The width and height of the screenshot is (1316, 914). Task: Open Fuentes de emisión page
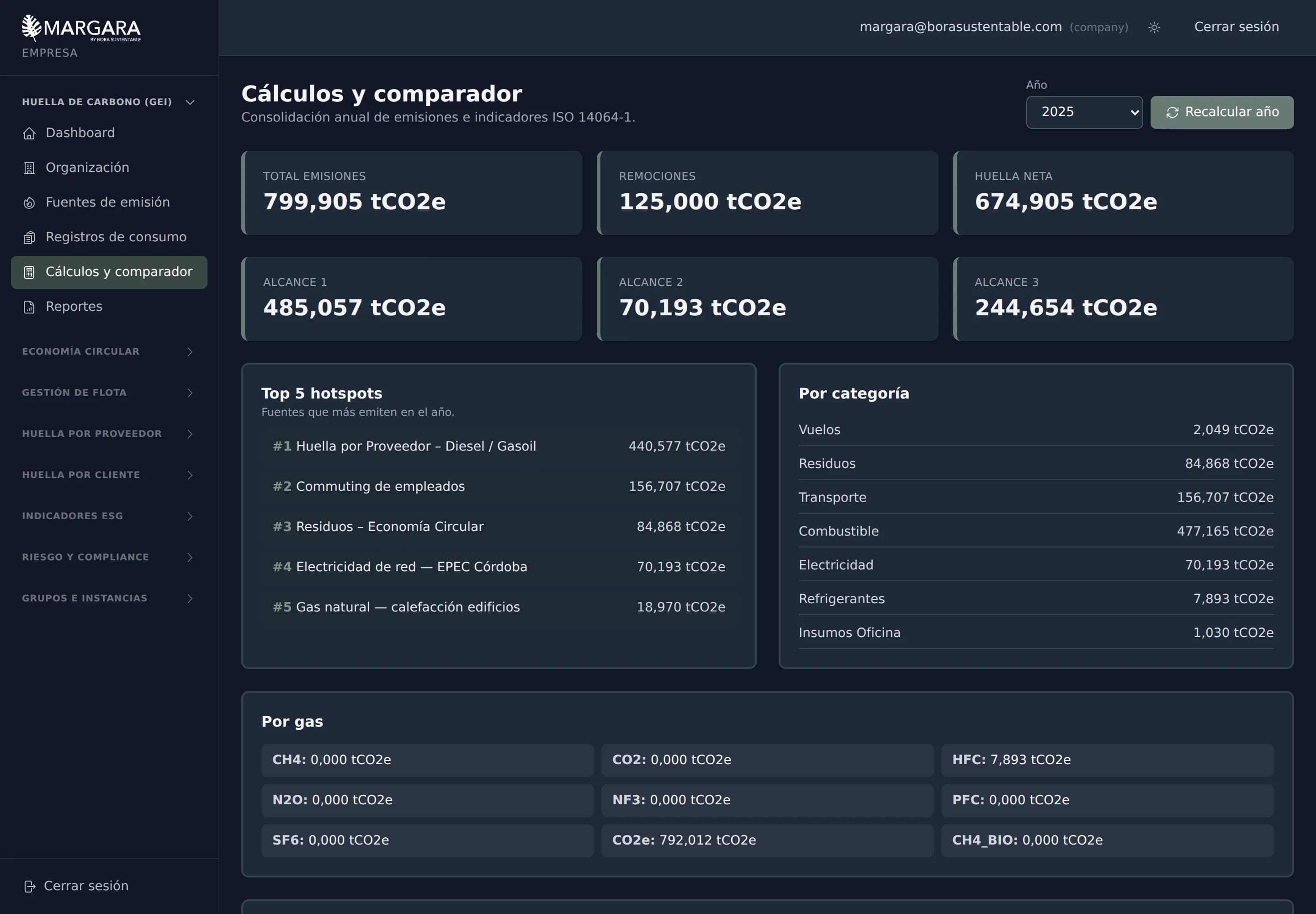[109, 203]
